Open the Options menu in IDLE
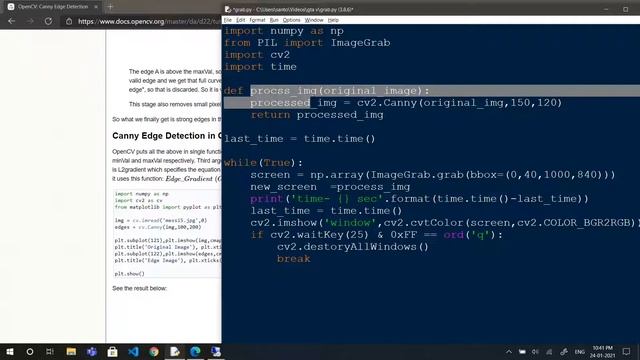This screenshot has width=640, height=360. pyautogui.click(x=291, y=20)
